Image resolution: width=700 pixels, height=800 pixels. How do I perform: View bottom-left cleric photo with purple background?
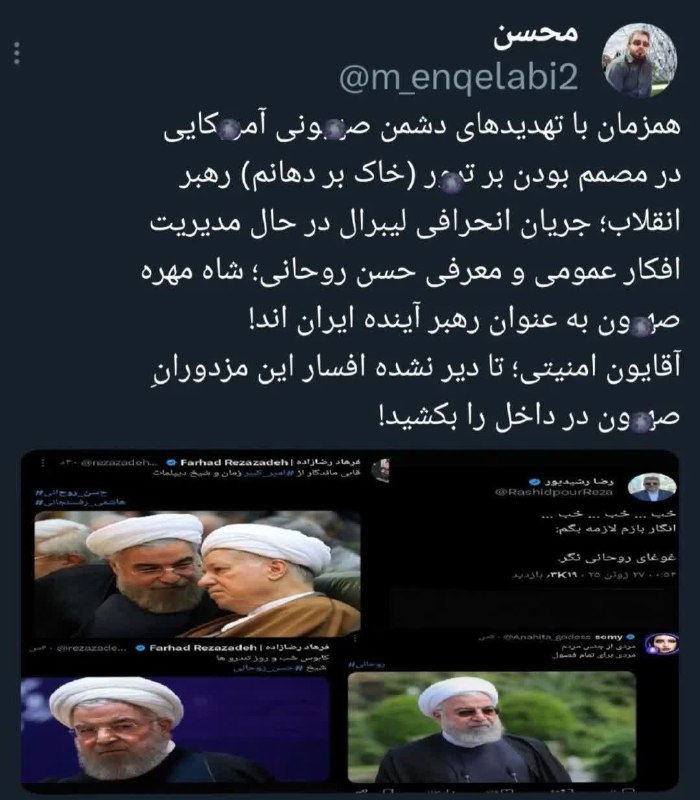[175, 729]
